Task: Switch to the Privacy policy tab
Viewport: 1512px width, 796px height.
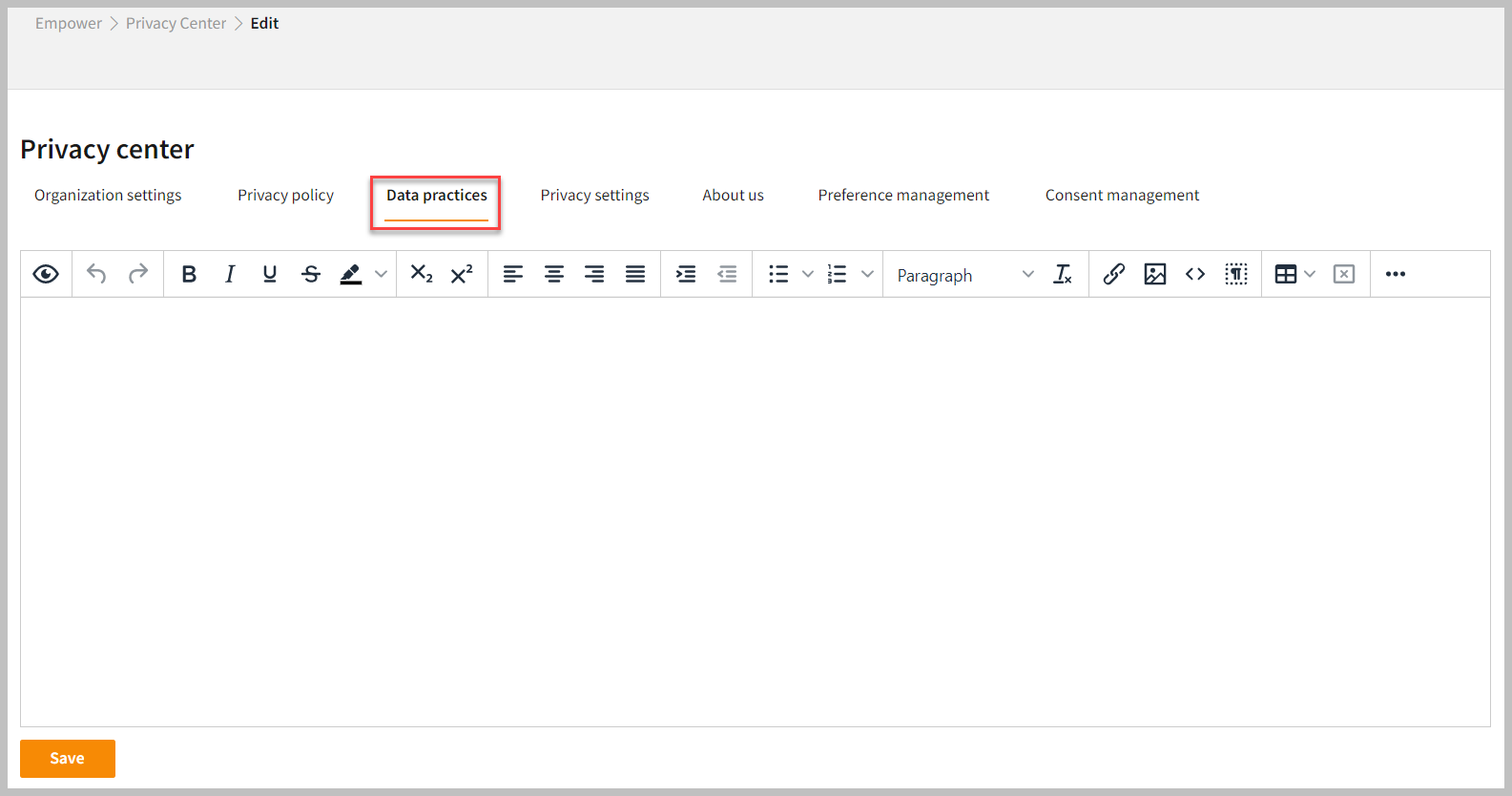Action: tap(285, 196)
